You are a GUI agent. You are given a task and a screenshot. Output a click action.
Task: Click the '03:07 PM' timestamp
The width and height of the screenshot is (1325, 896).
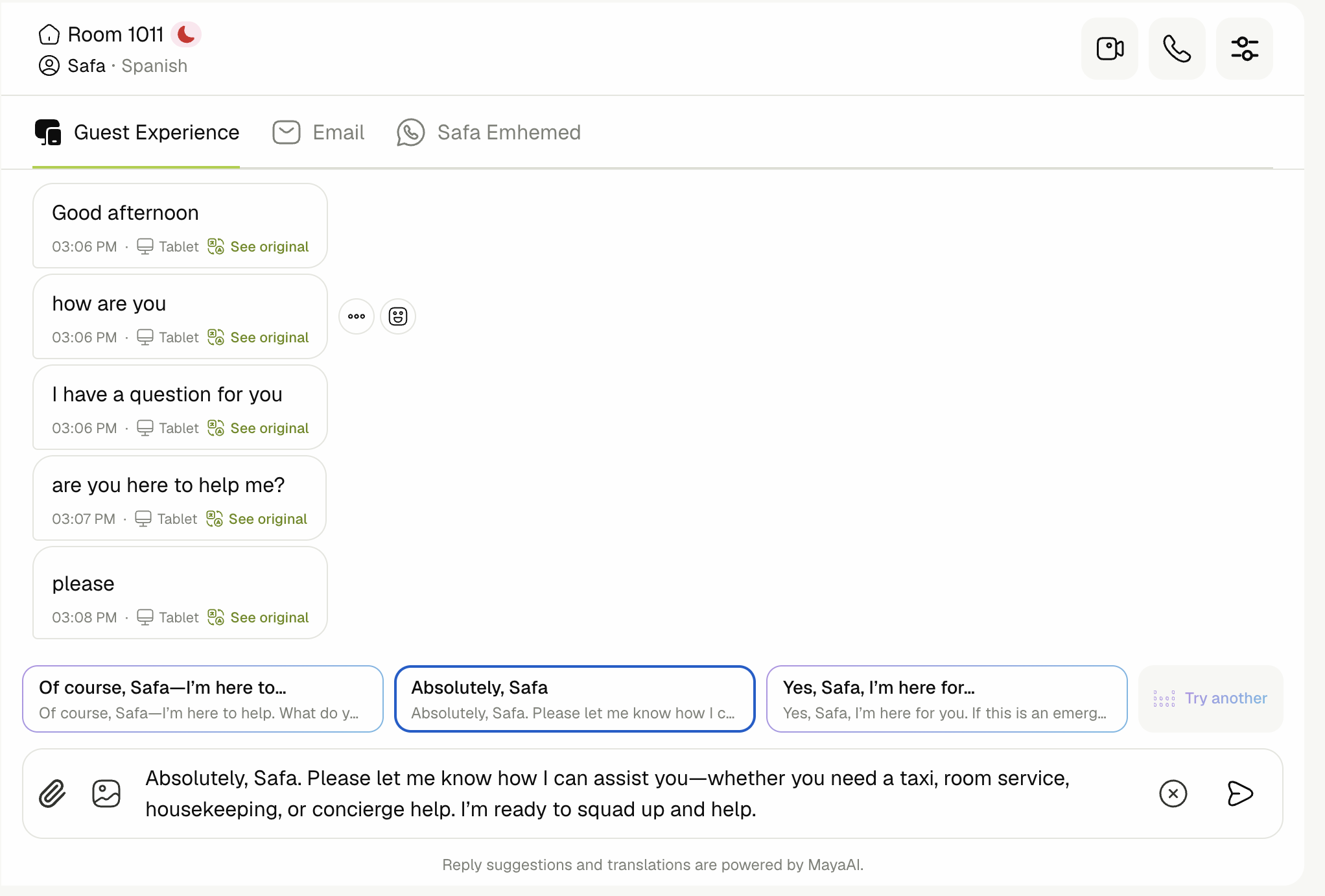tap(84, 519)
